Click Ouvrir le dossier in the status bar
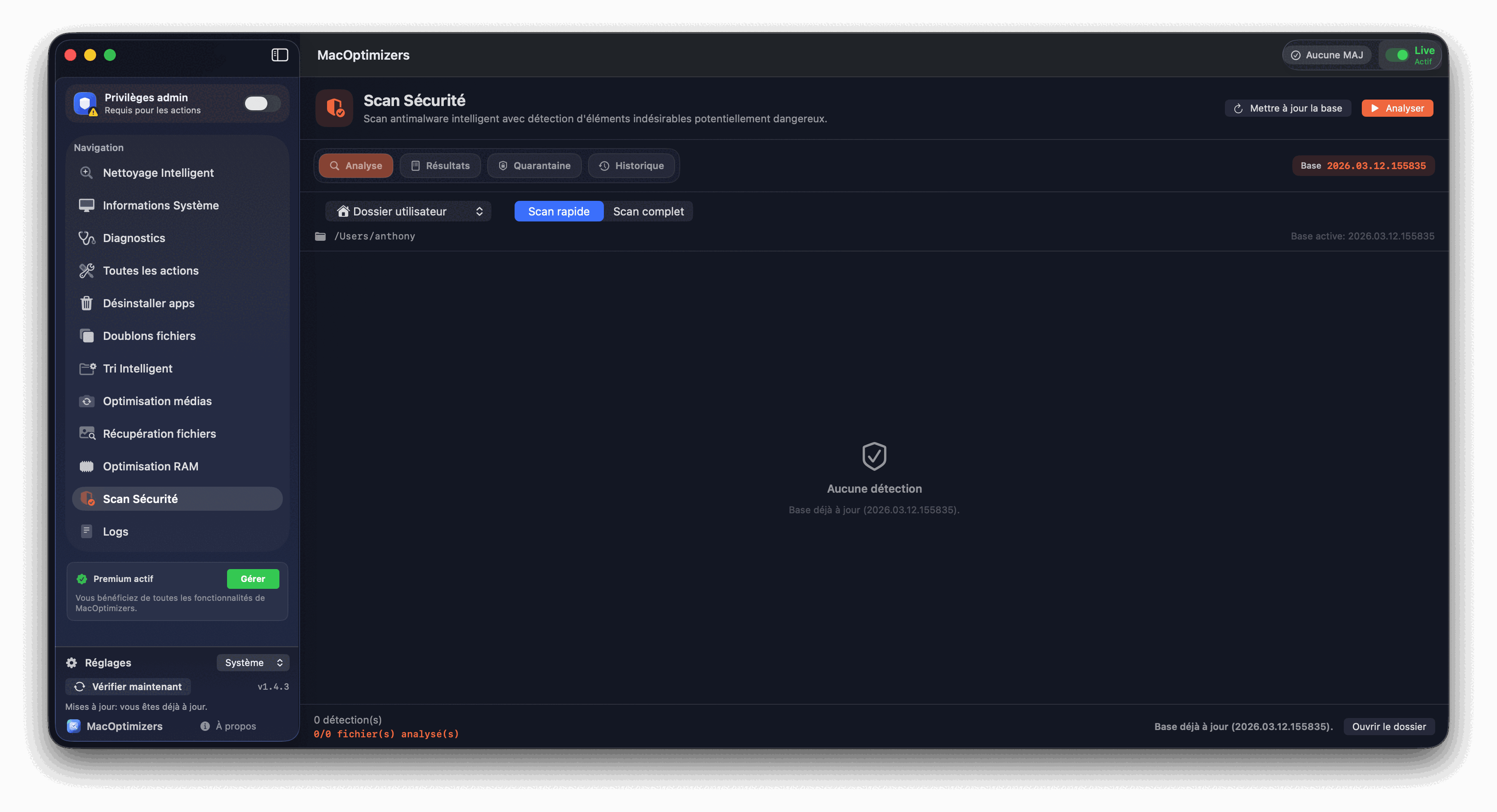 (1390, 727)
